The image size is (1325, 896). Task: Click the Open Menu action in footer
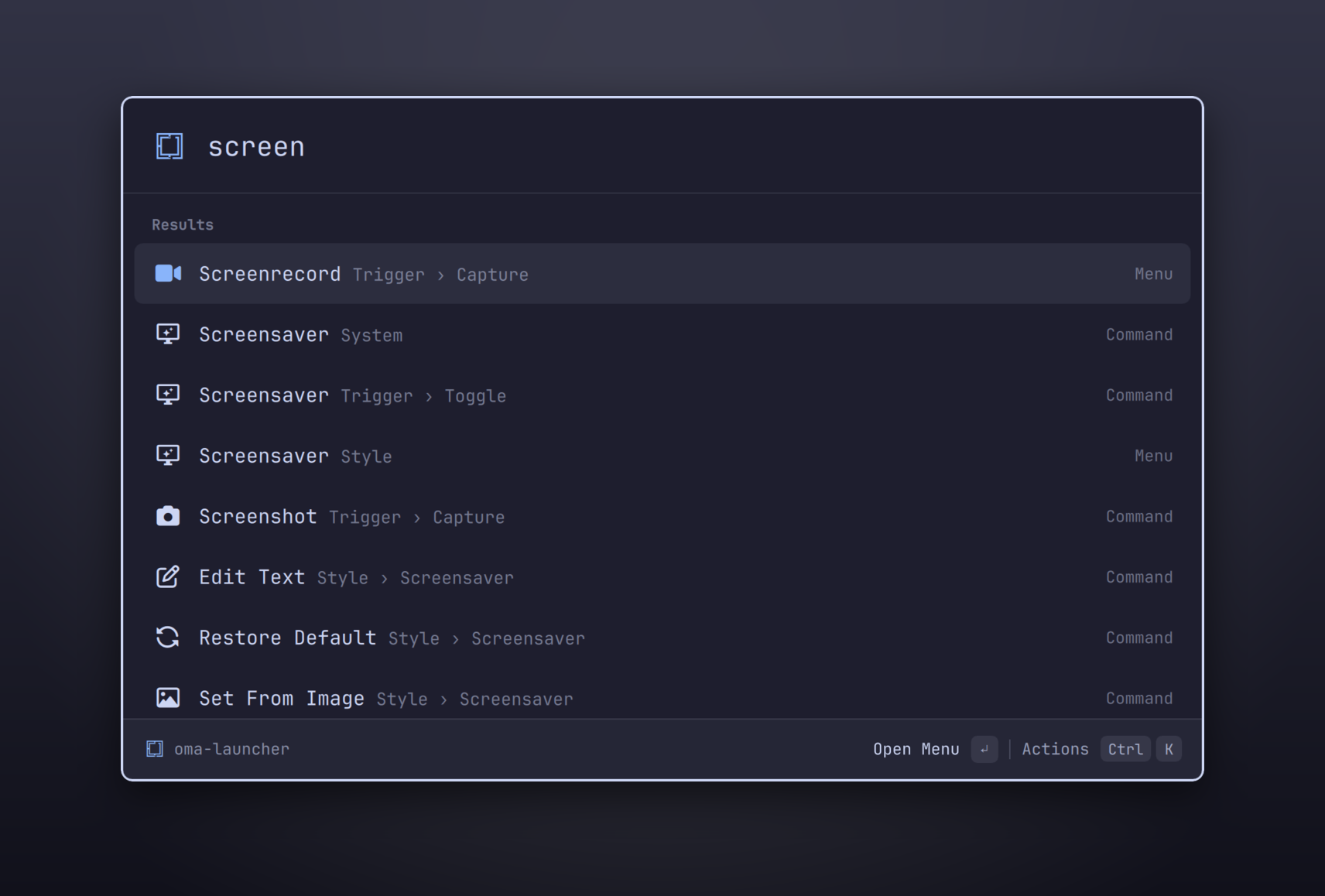(x=916, y=749)
